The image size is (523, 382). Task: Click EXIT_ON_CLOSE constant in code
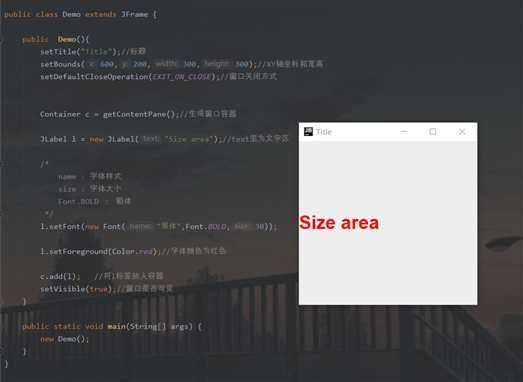tap(182, 77)
